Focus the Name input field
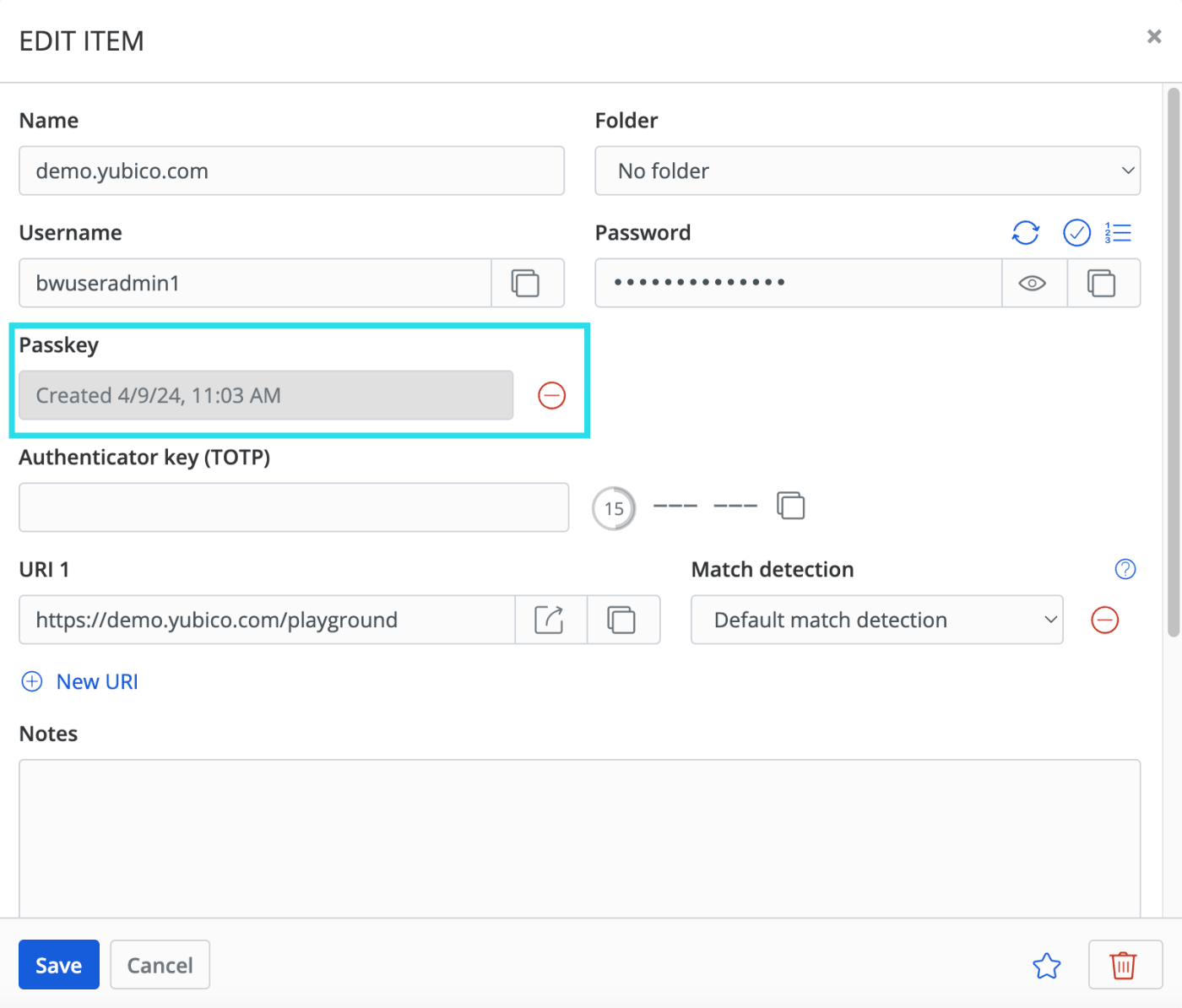 click(292, 171)
